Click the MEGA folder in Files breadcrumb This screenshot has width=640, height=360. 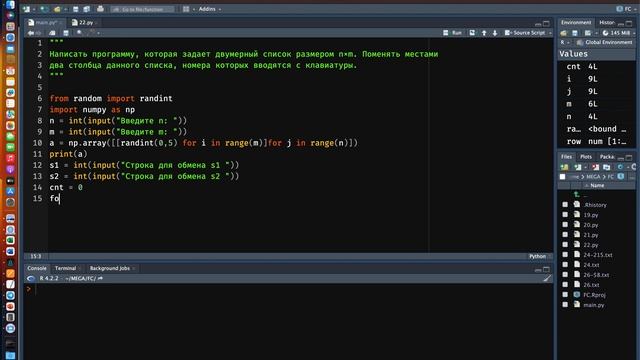click(x=593, y=177)
